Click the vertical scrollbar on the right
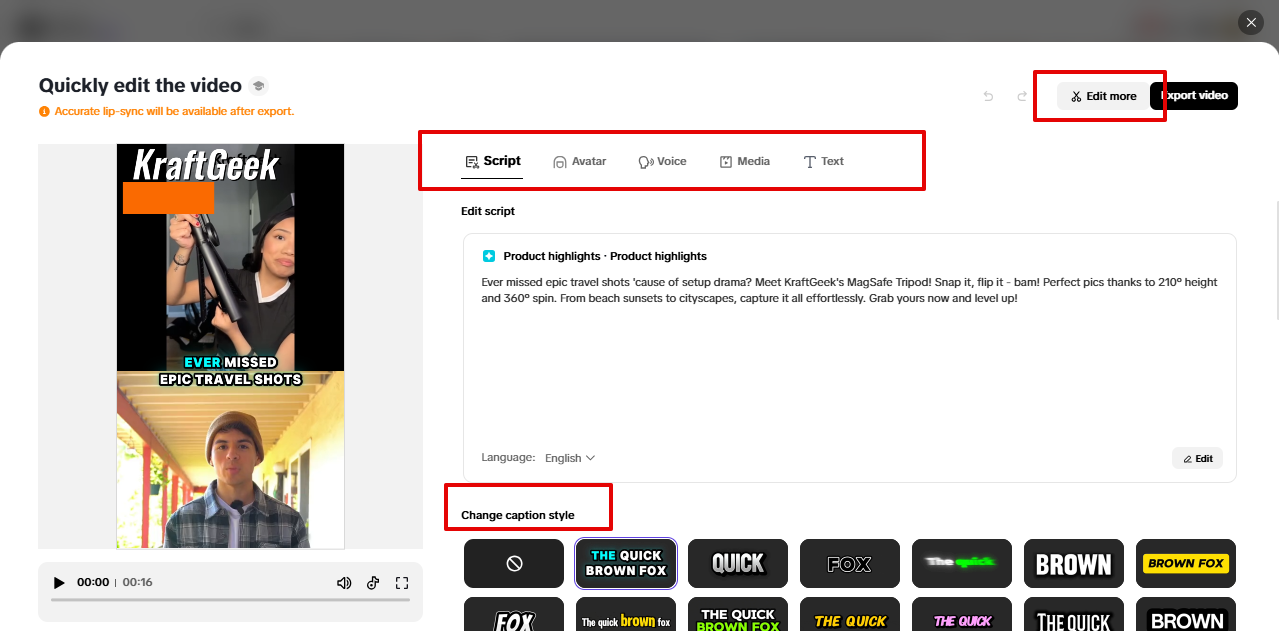The image size is (1279, 640). pyautogui.click(x=1276, y=260)
